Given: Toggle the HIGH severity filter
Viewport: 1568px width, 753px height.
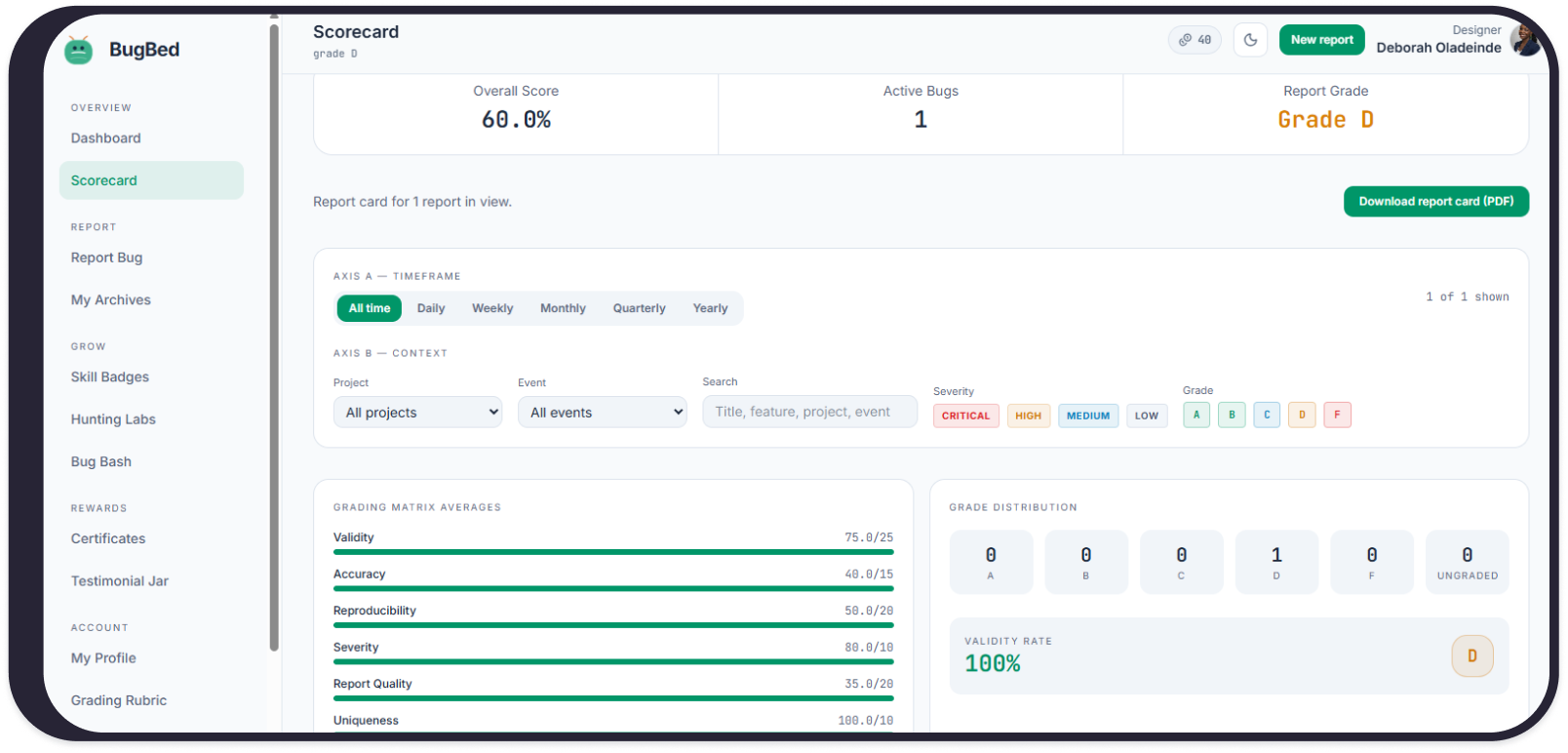Looking at the screenshot, I should (x=1028, y=416).
